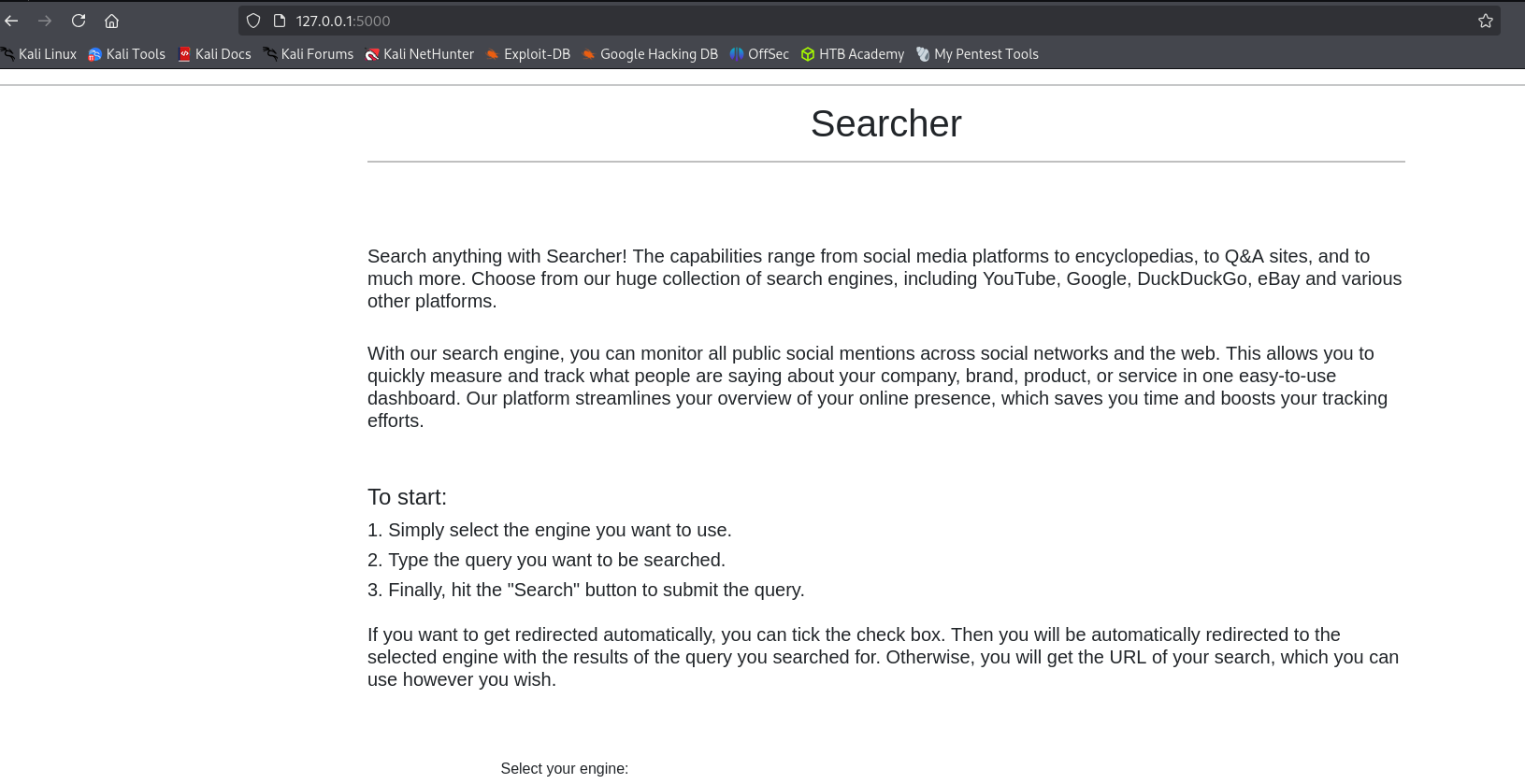
Task: Open the OffSec bookmark
Action: [759, 54]
